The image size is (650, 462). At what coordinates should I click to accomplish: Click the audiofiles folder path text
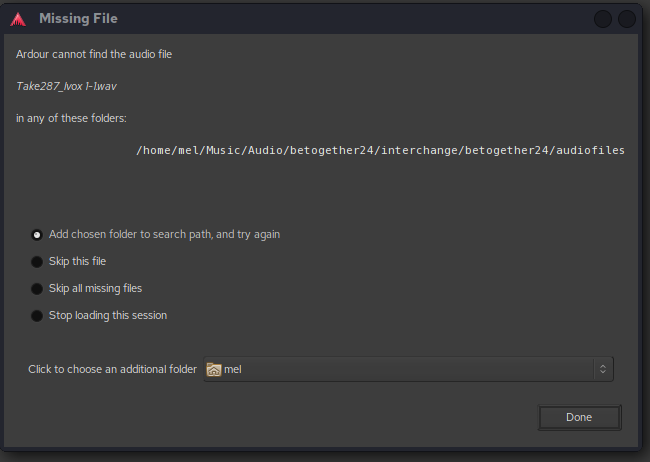[380, 150]
